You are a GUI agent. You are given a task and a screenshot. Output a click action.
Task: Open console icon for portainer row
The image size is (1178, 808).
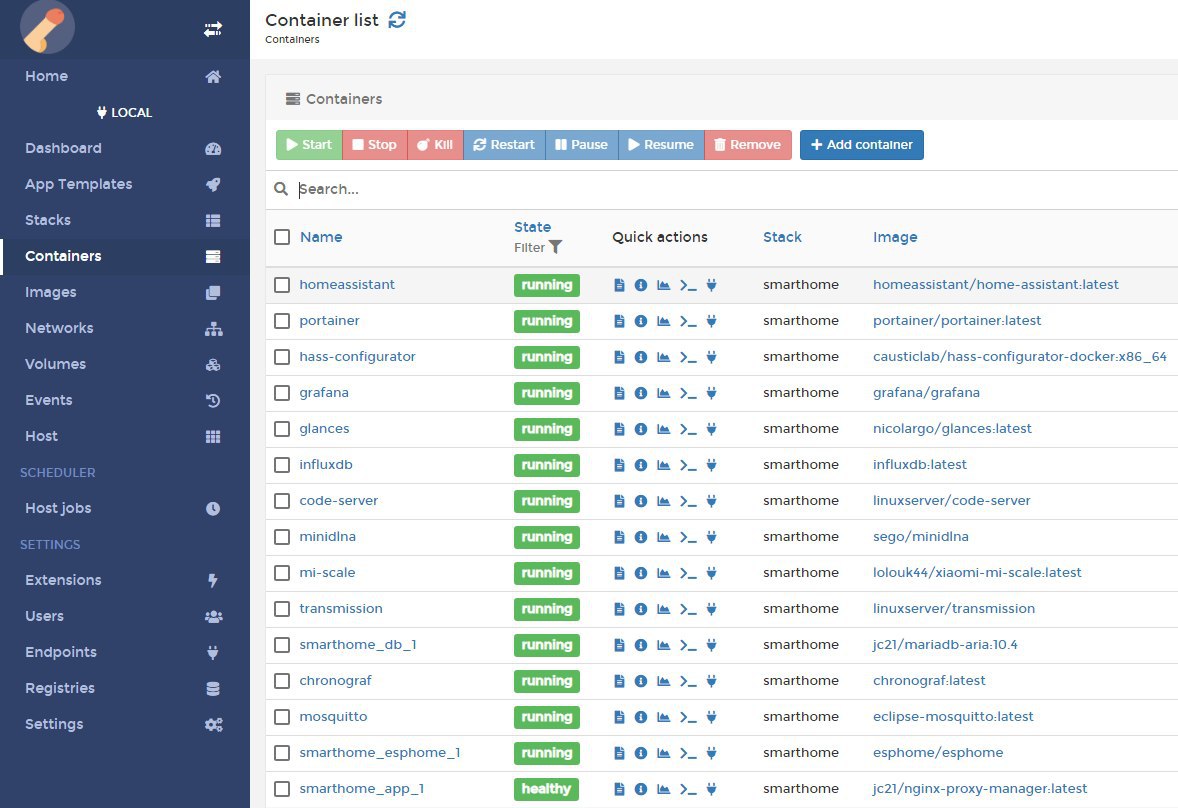point(688,321)
